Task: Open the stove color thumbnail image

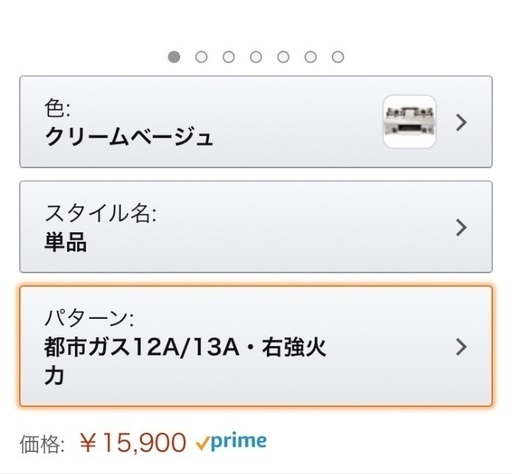Action: tap(410, 122)
